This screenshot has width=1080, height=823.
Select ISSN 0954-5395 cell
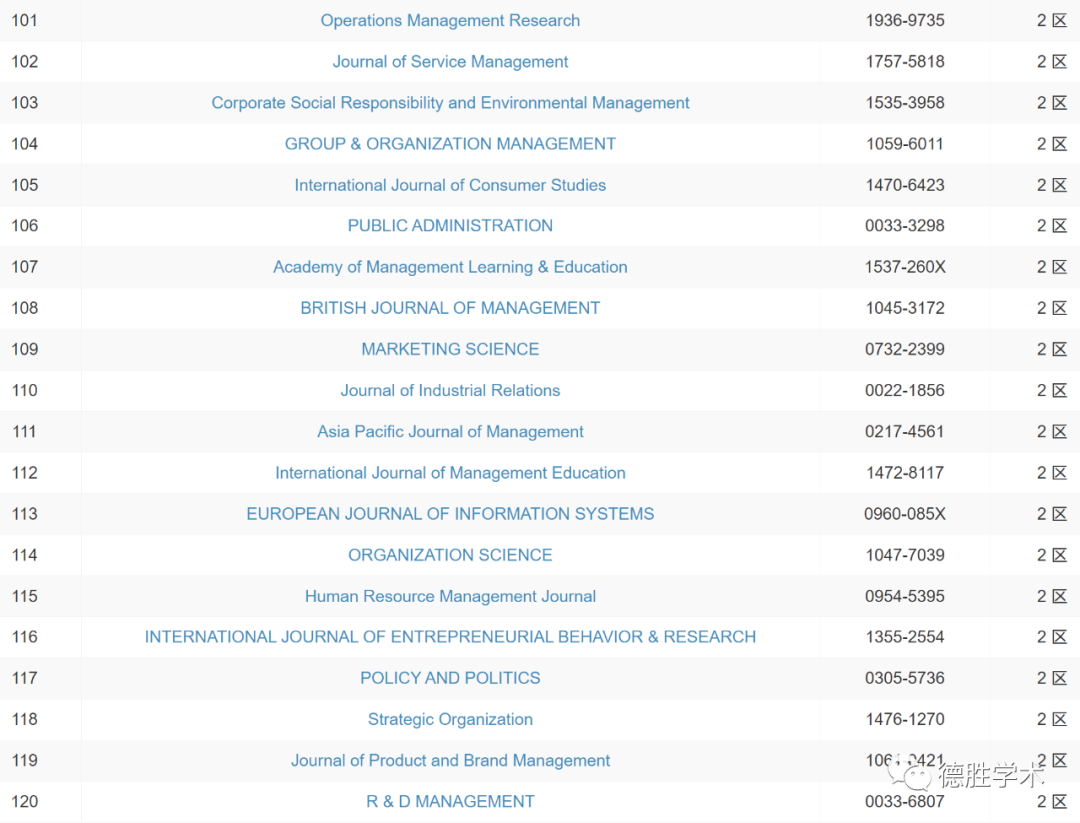[904, 596]
